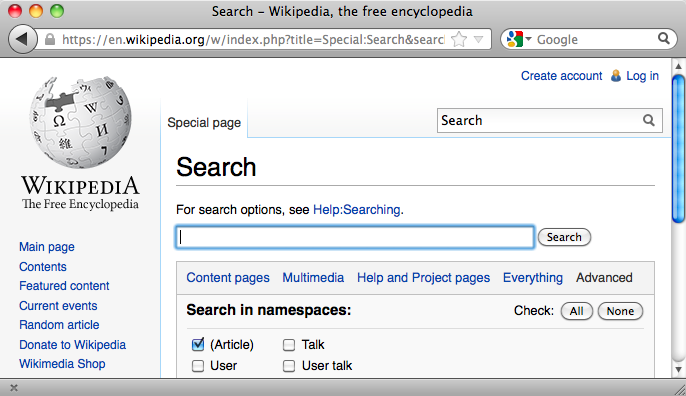Select the Special page tab
The width and height of the screenshot is (686, 396).
pos(204,123)
